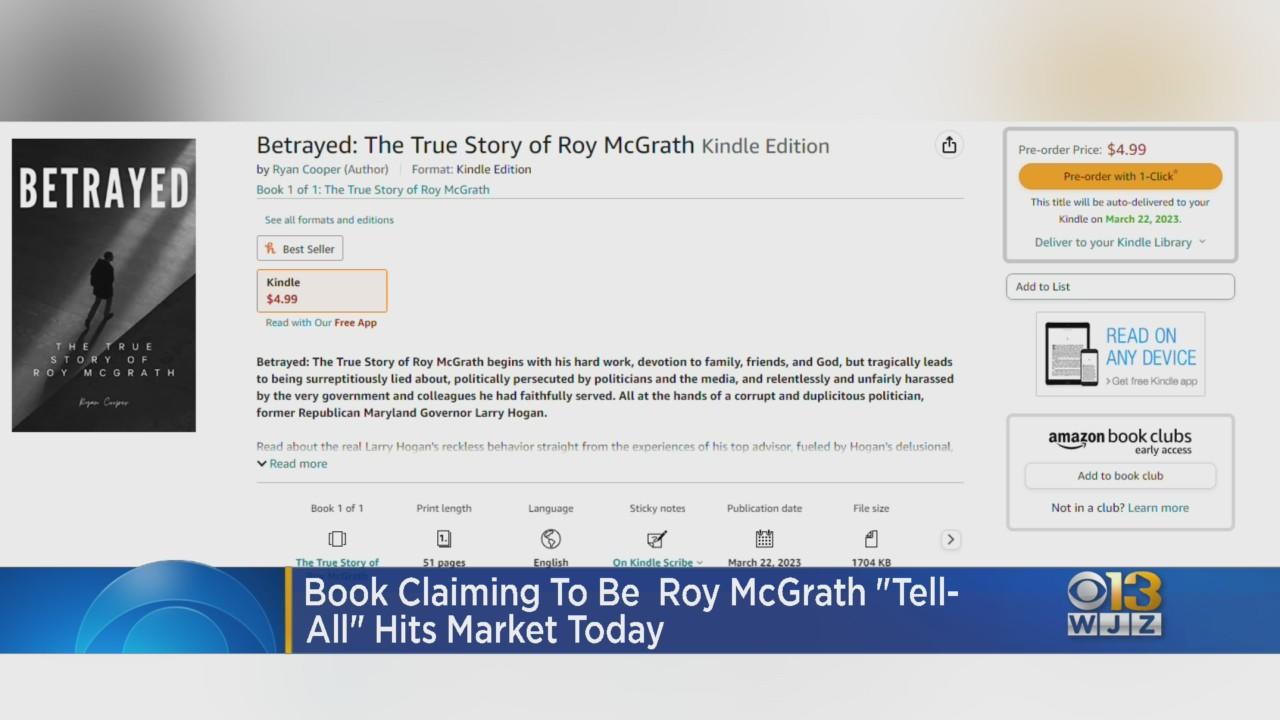Select the Kindle $4.99 format option

(322, 291)
